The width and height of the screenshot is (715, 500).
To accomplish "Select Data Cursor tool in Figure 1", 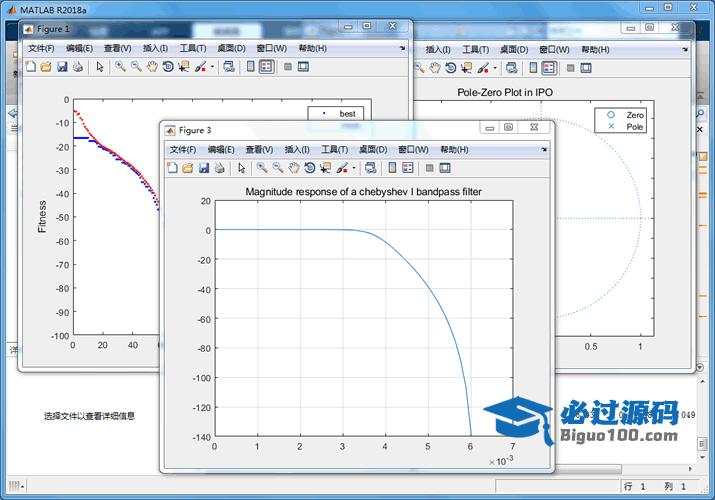I will [x=184, y=67].
